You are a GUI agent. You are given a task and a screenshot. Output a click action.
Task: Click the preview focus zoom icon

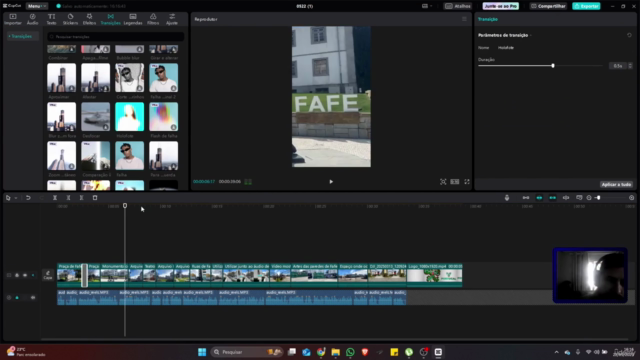[x=443, y=182]
